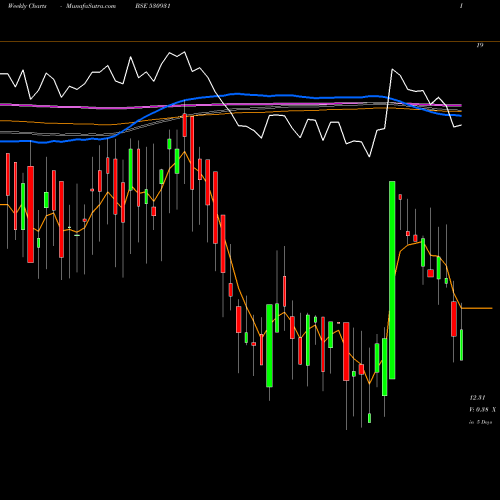
Task: Click the 12.51 price value text
Action: 478,398
